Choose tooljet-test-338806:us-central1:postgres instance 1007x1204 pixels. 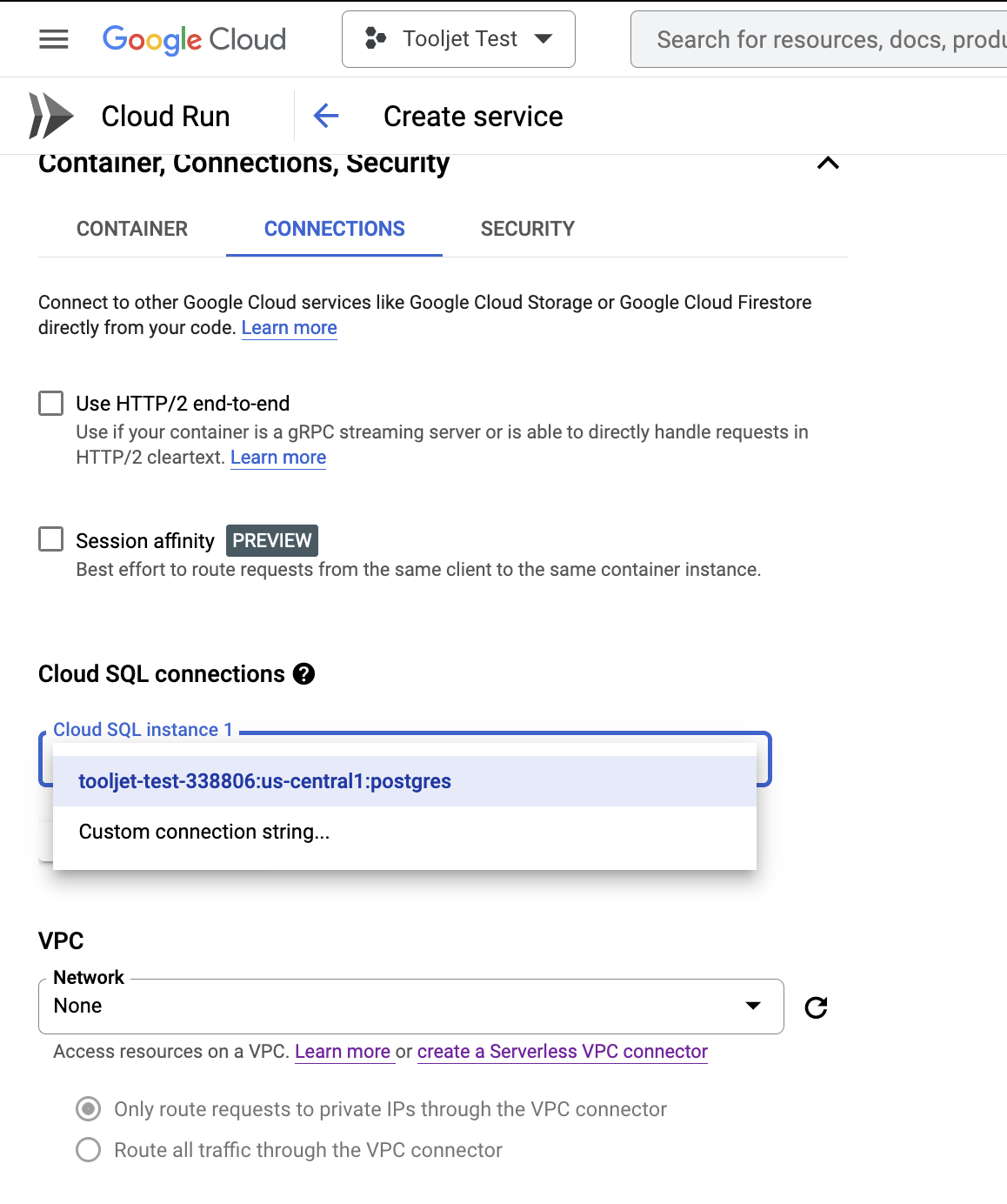[264, 781]
